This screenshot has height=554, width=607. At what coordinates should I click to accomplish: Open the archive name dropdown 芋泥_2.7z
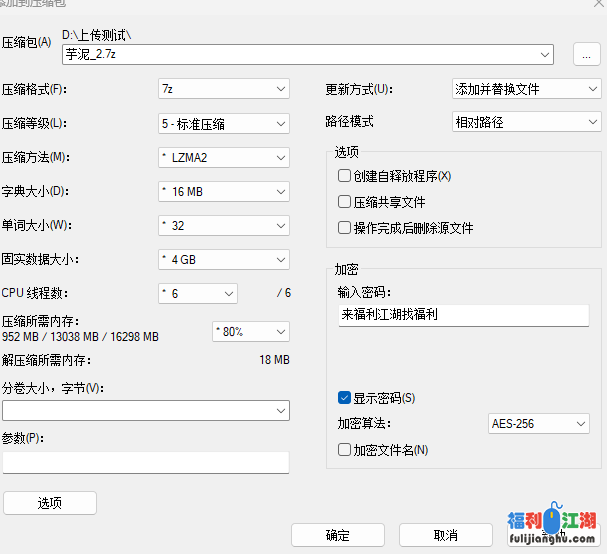pyautogui.click(x=544, y=54)
